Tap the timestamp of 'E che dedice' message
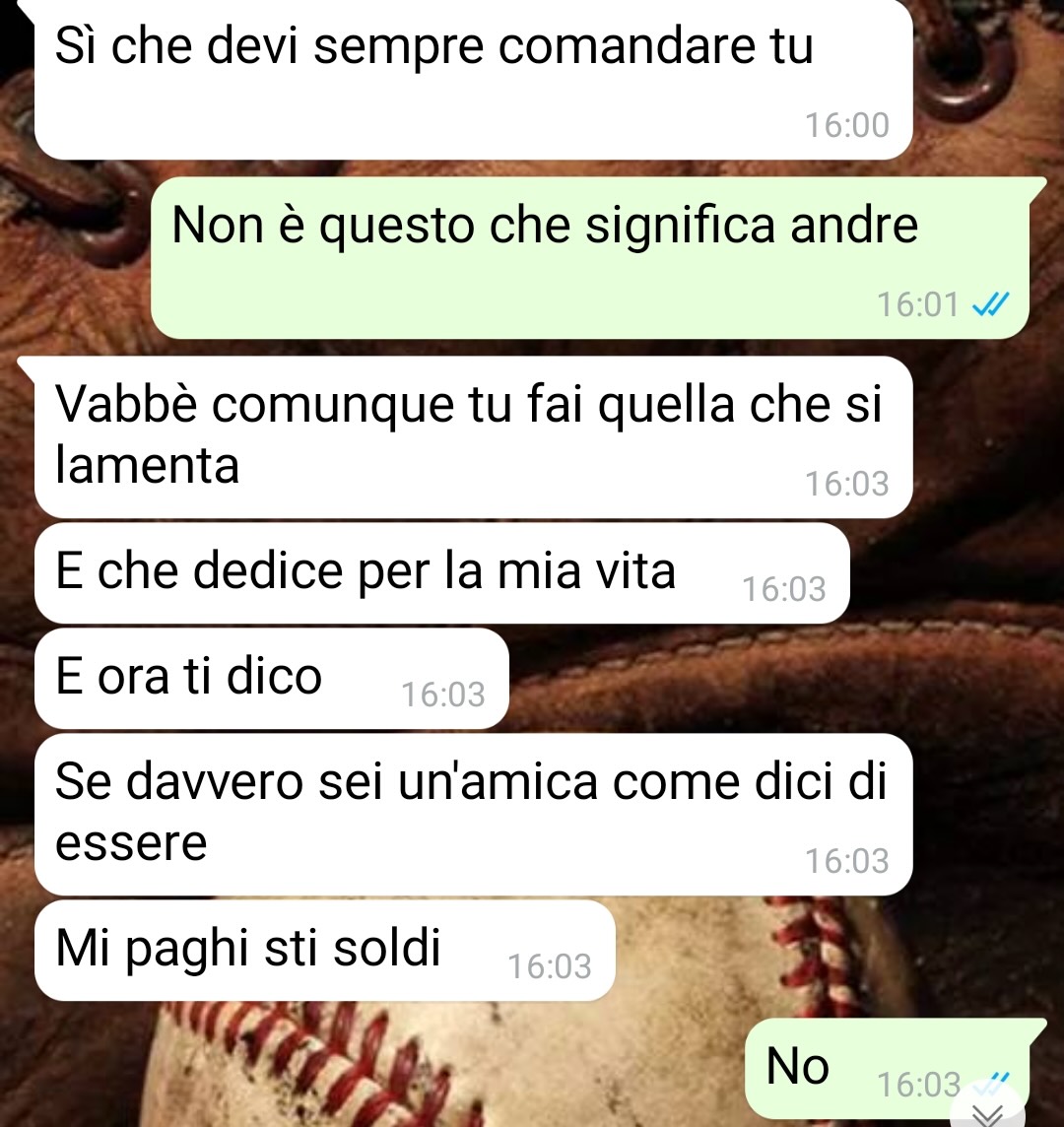 click(x=783, y=589)
